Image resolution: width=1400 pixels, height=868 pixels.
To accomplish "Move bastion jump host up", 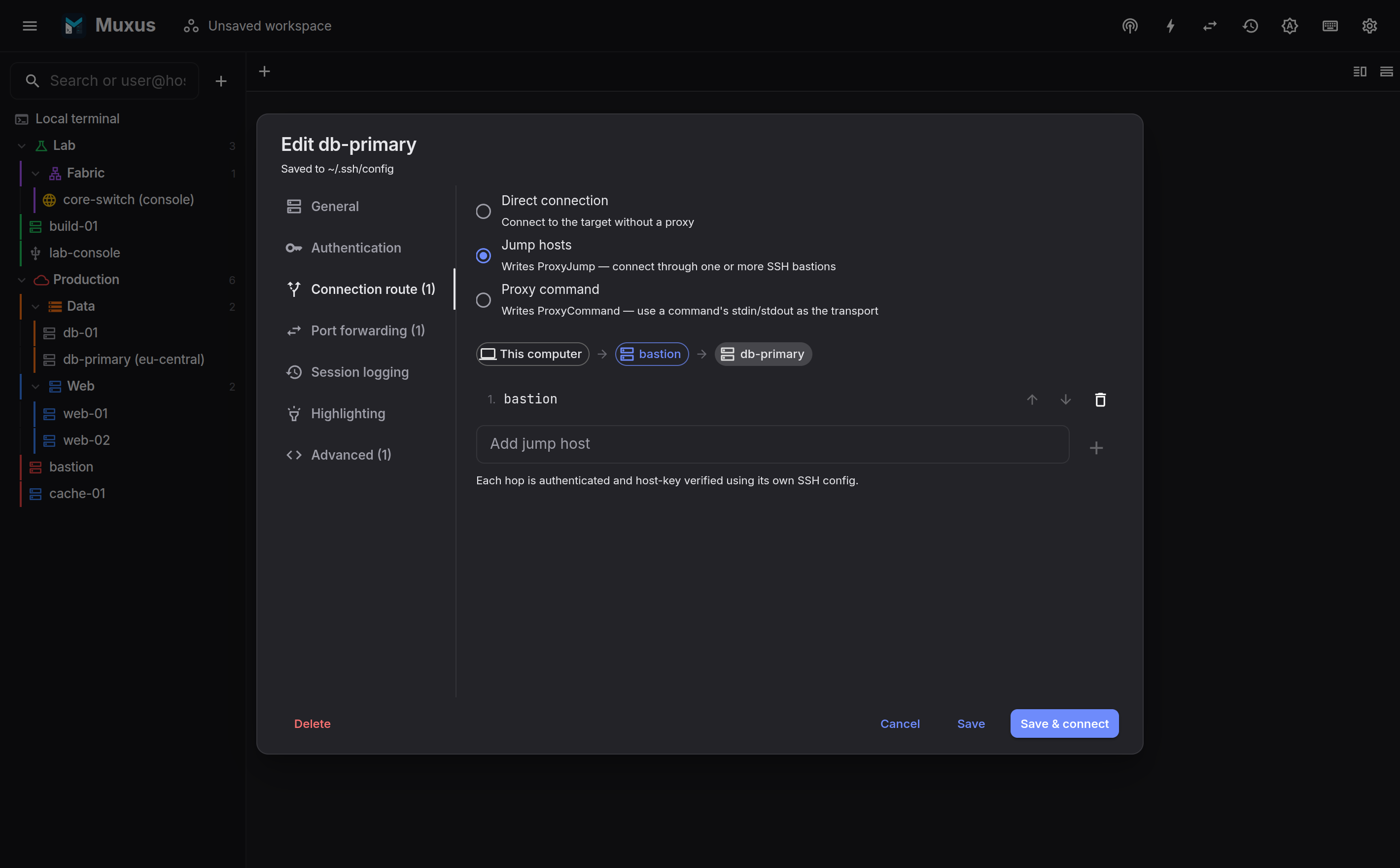I will pyautogui.click(x=1032, y=399).
